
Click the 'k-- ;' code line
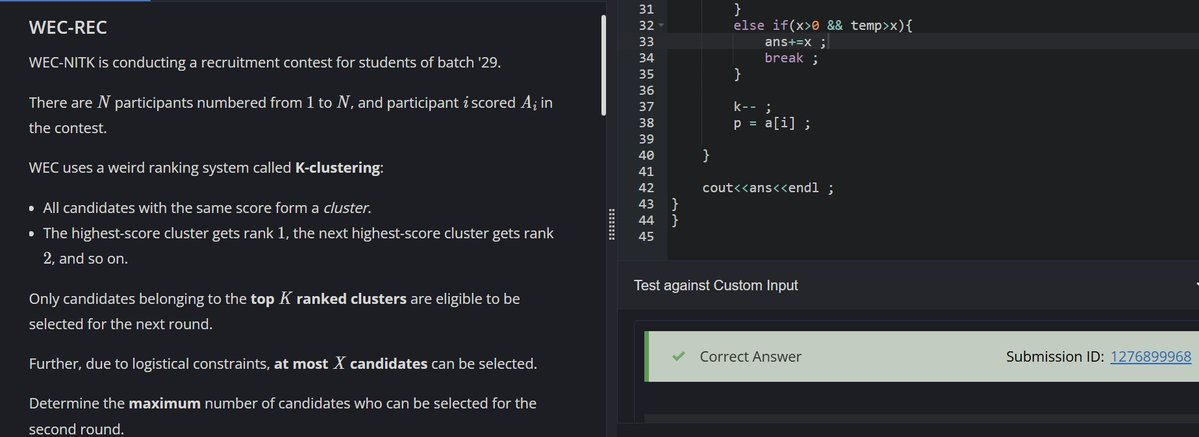pyautogui.click(x=753, y=106)
